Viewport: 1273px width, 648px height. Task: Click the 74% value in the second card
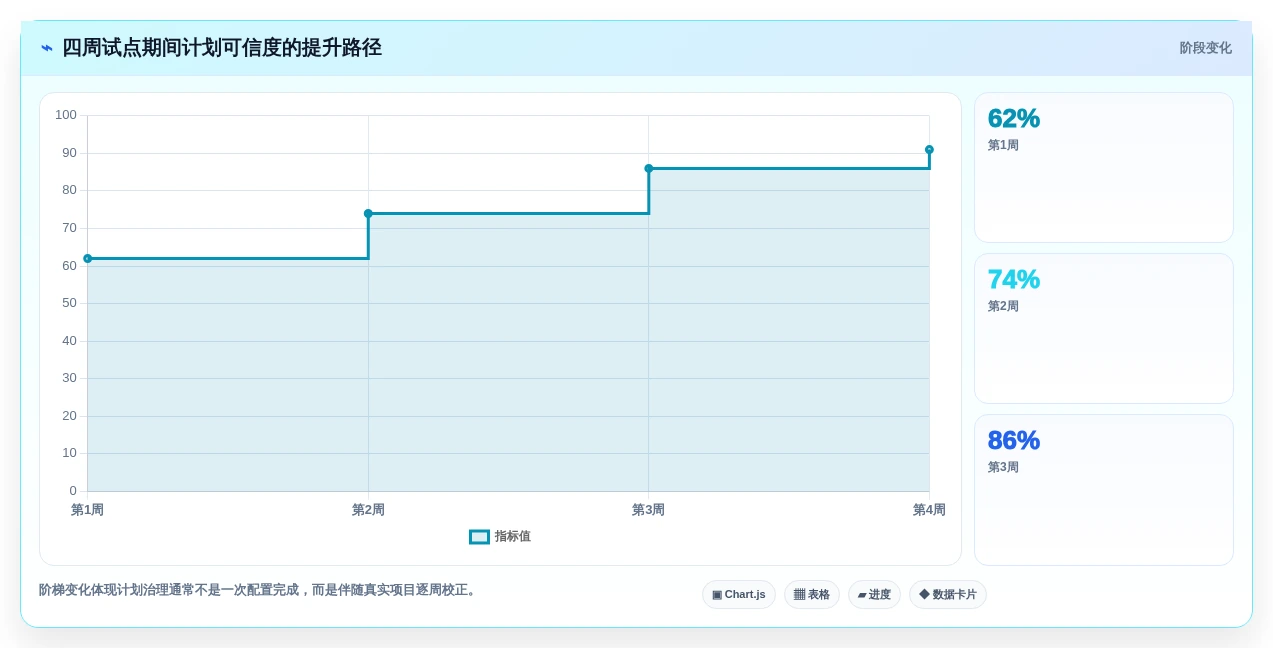coord(1014,279)
